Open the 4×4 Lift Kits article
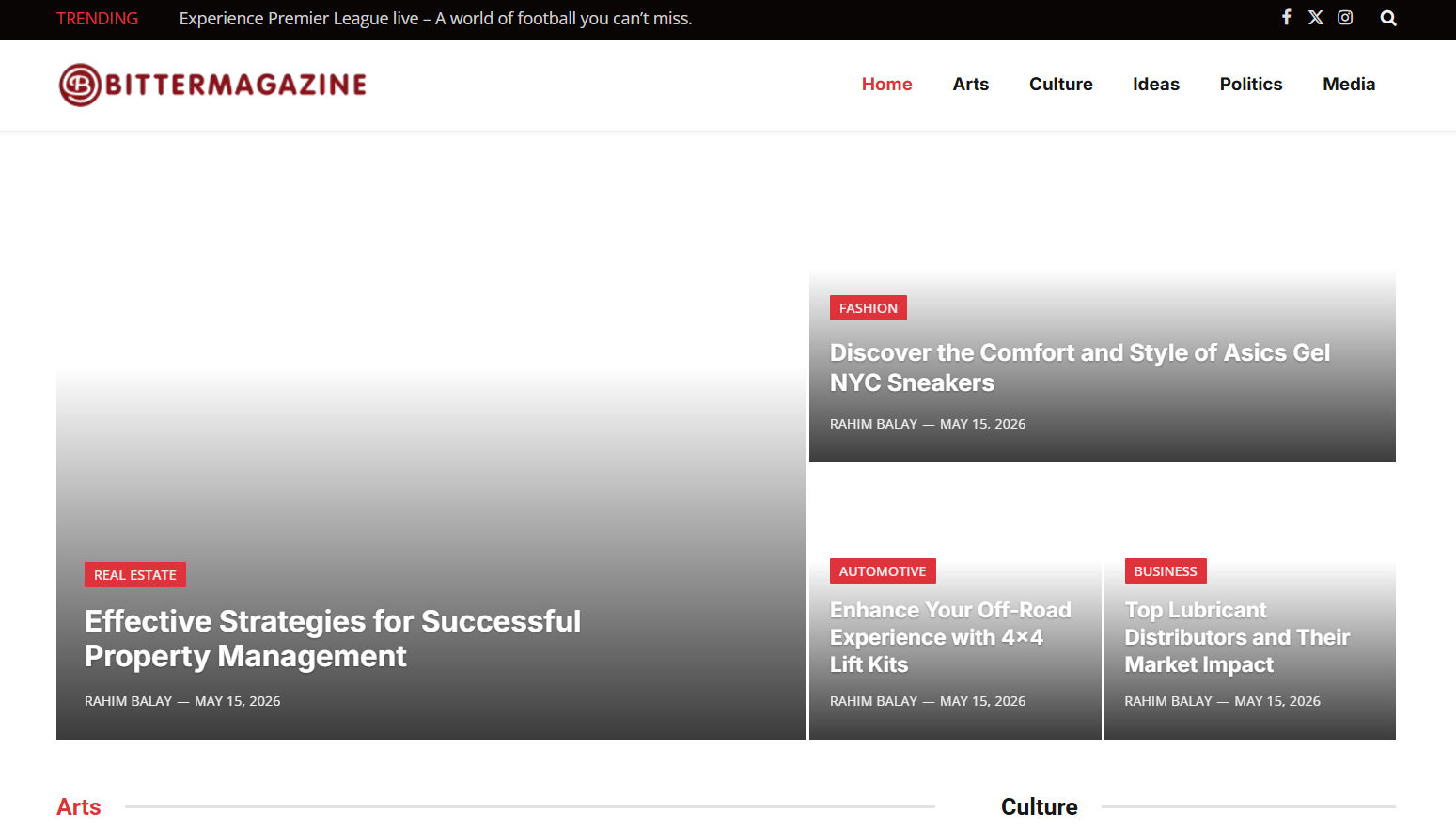The width and height of the screenshot is (1456, 827). [x=950, y=637]
